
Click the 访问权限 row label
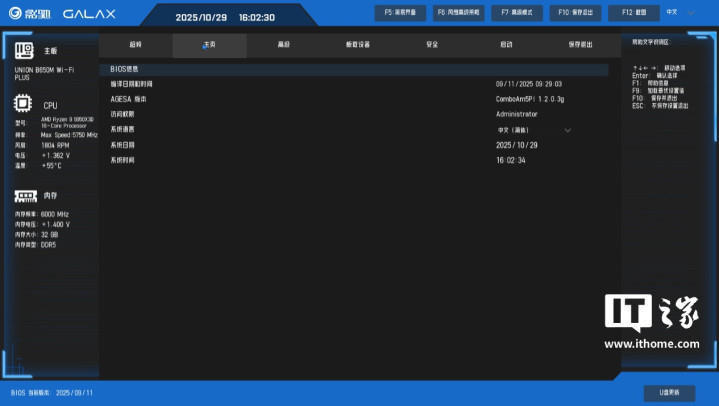pos(122,114)
